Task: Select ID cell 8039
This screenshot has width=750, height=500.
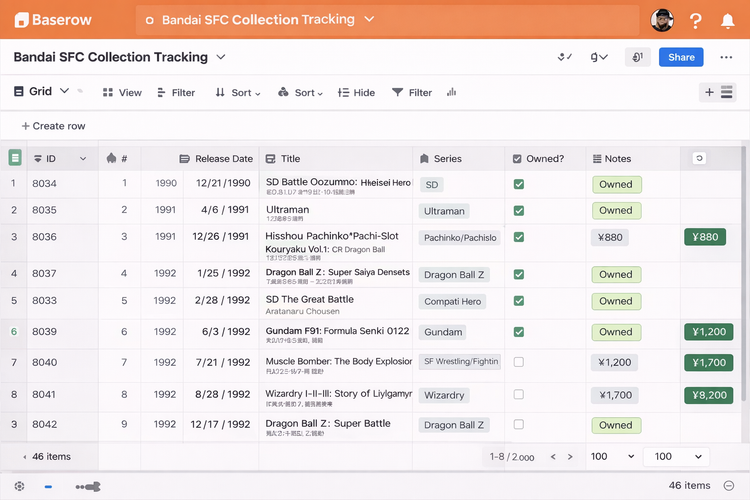Action: [x=63, y=332]
